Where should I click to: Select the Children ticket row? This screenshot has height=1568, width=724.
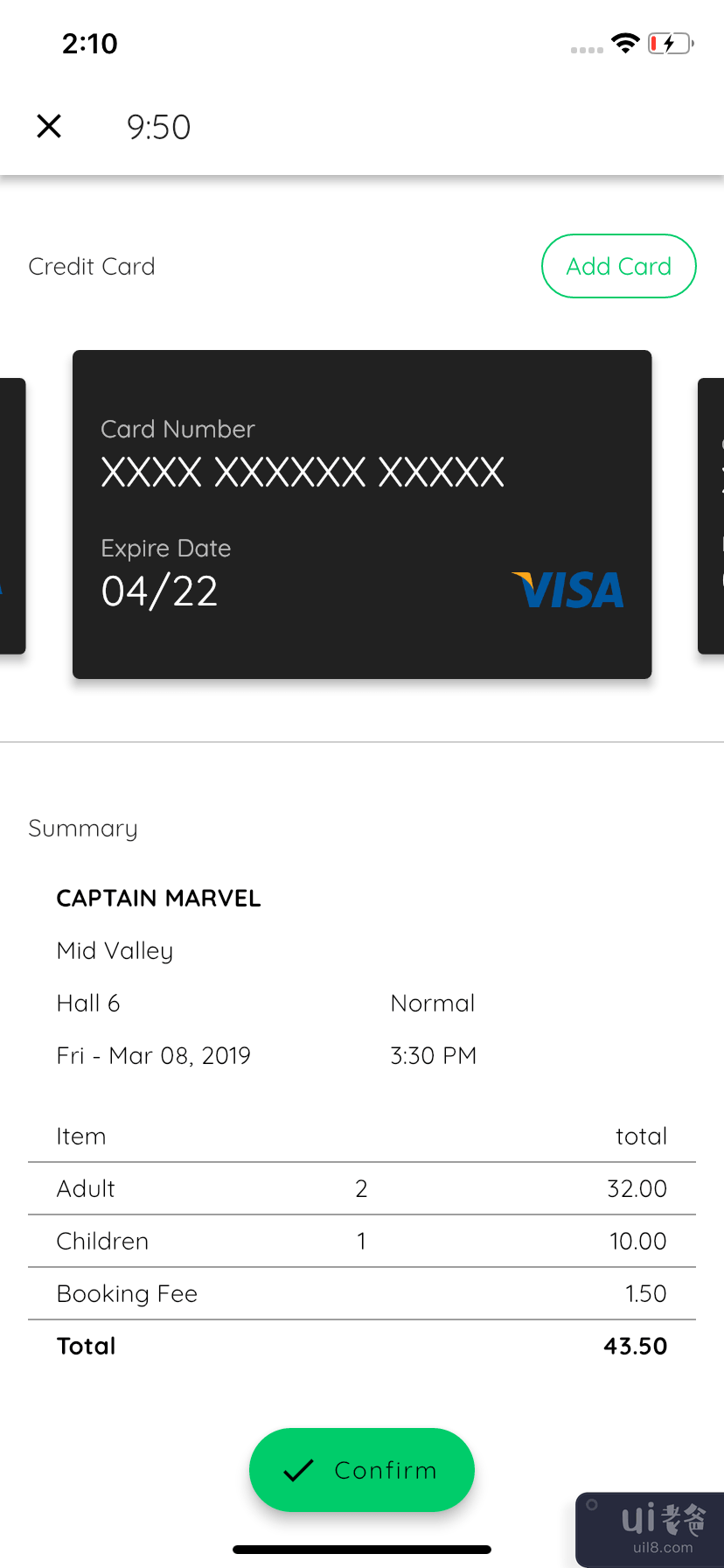(362, 1241)
